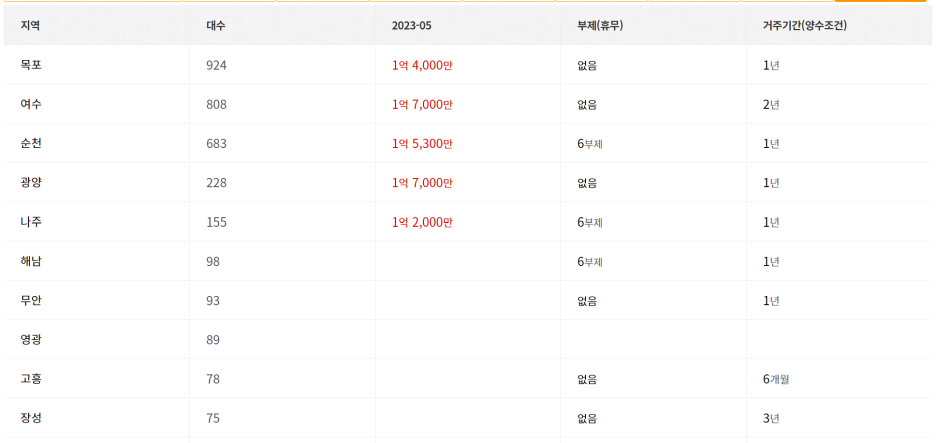Click the 89 count for 영광

click(x=213, y=340)
